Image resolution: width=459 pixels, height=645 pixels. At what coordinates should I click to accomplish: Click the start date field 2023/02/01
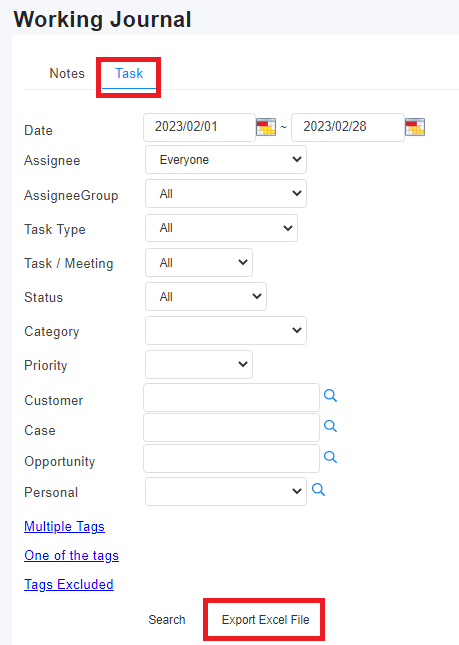pyautogui.click(x=199, y=127)
